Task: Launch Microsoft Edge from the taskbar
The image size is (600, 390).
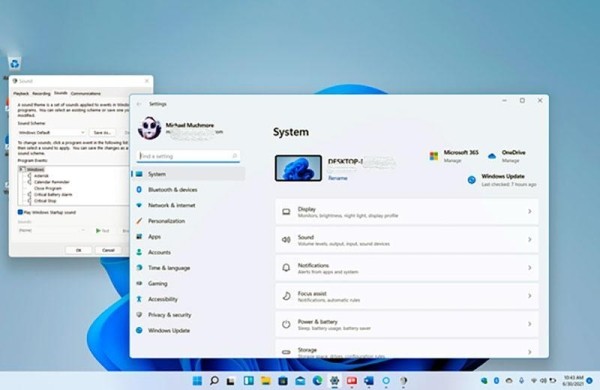Action: coord(317,380)
